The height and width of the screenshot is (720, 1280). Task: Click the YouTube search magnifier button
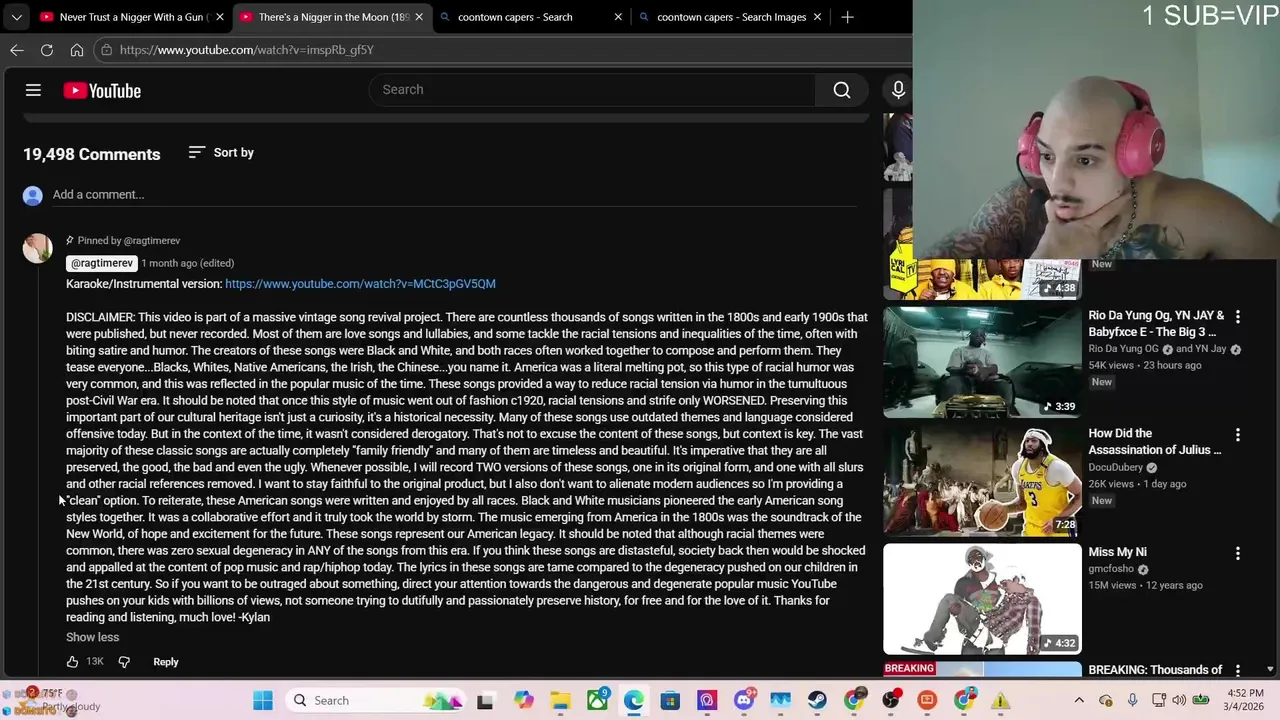[x=842, y=90]
